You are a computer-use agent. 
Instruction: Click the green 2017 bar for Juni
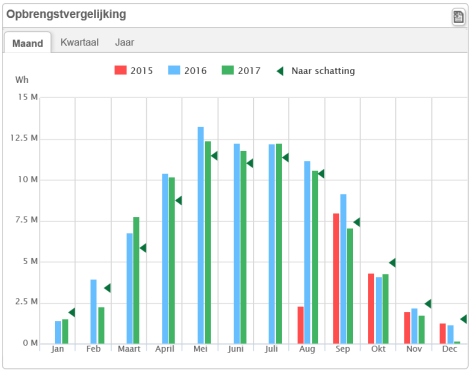pyautogui.click(x=243, y=247)
